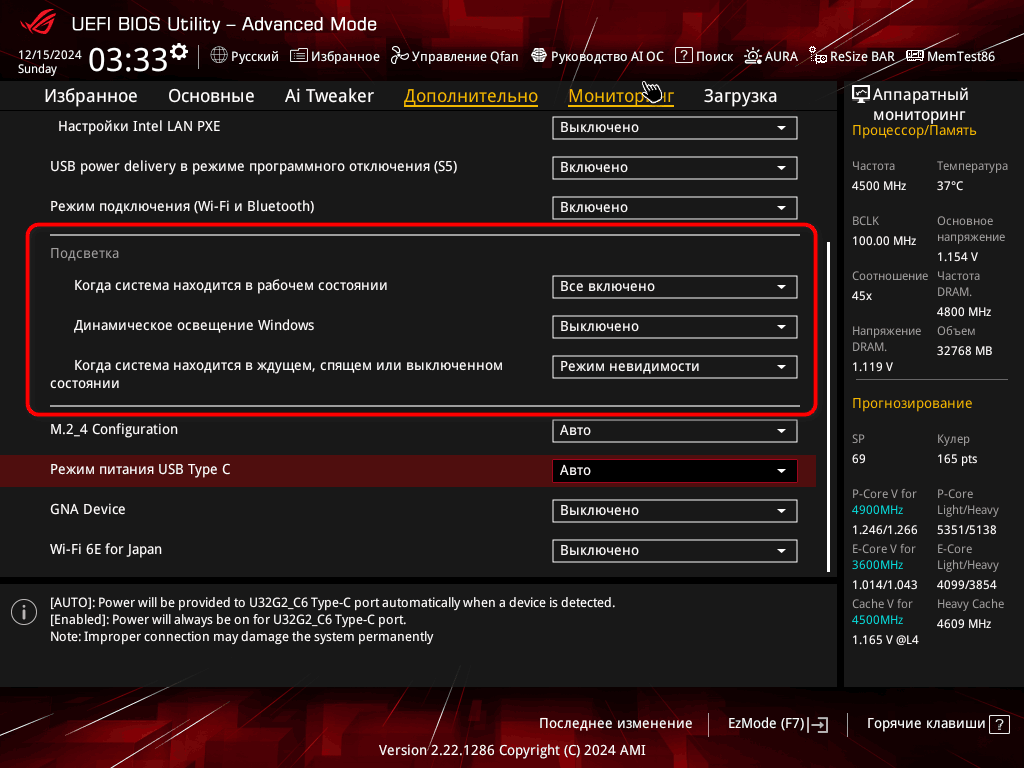Toggle ReSize BAR icon
The image size is (1024, 768).
tap(818, 56)
